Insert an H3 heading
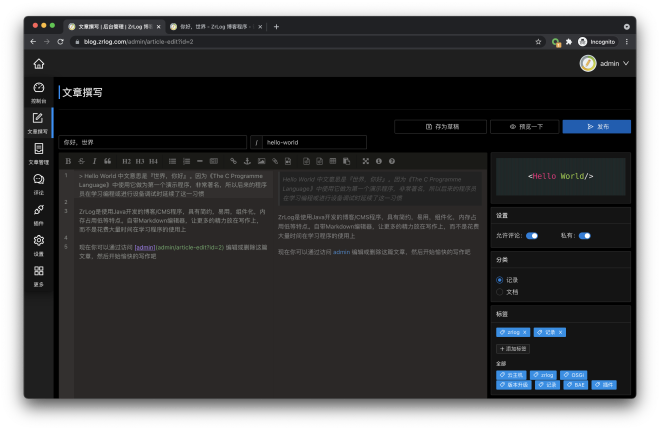This screenshot has height=430, width=660. 140,161
